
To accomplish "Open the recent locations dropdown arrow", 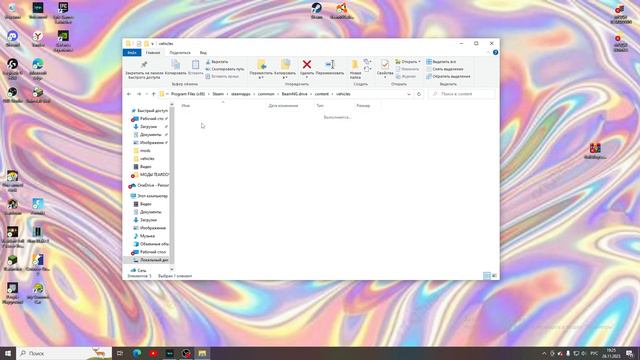I will click(x=147, y=94).
